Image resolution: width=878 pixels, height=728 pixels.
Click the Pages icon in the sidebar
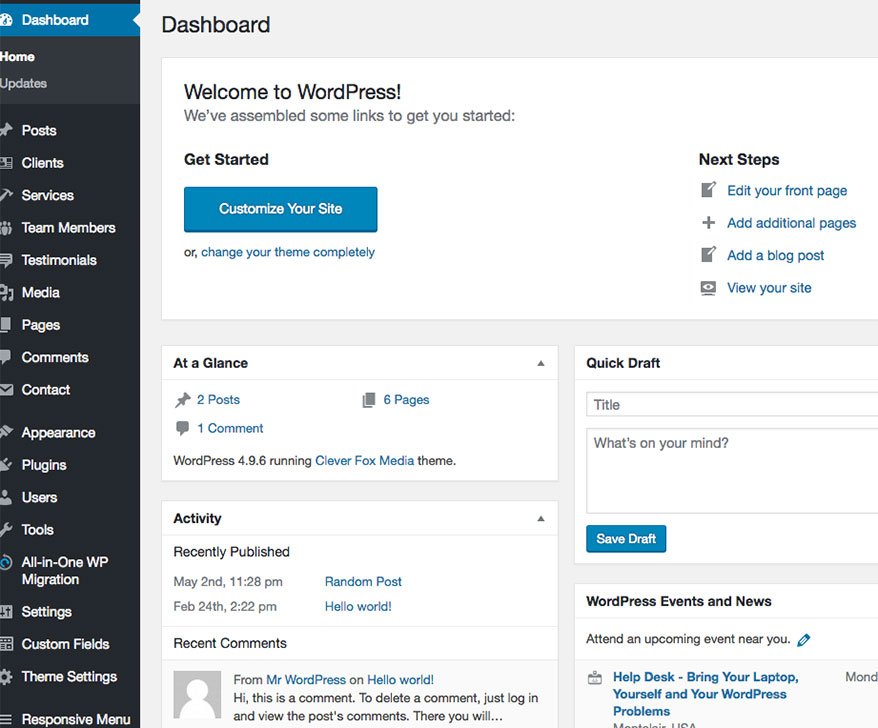click(x=6, y=325)
